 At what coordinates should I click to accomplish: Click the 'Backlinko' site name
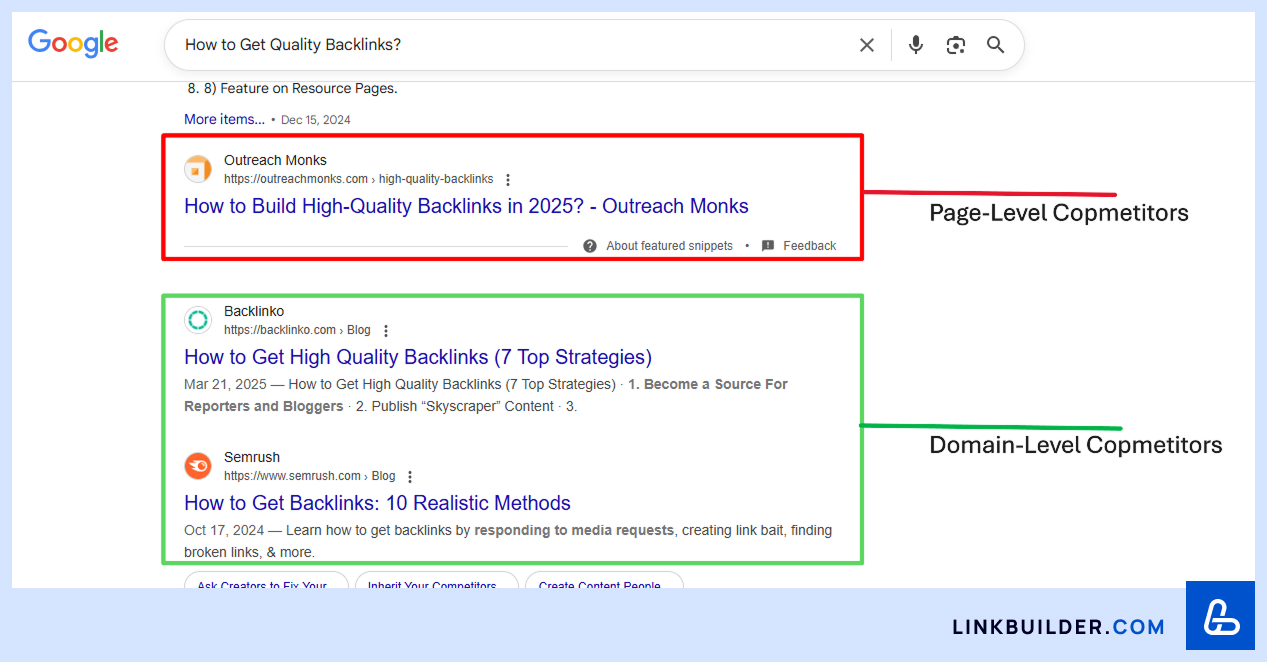coord(254,311)
